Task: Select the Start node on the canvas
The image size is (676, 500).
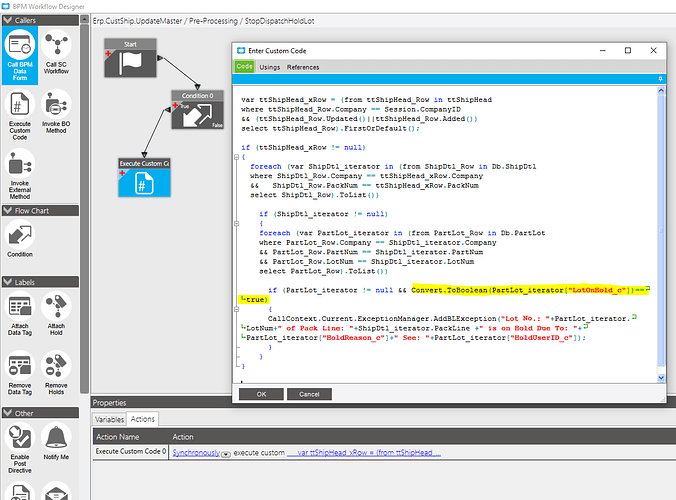Action: click(x=130, y=58)
